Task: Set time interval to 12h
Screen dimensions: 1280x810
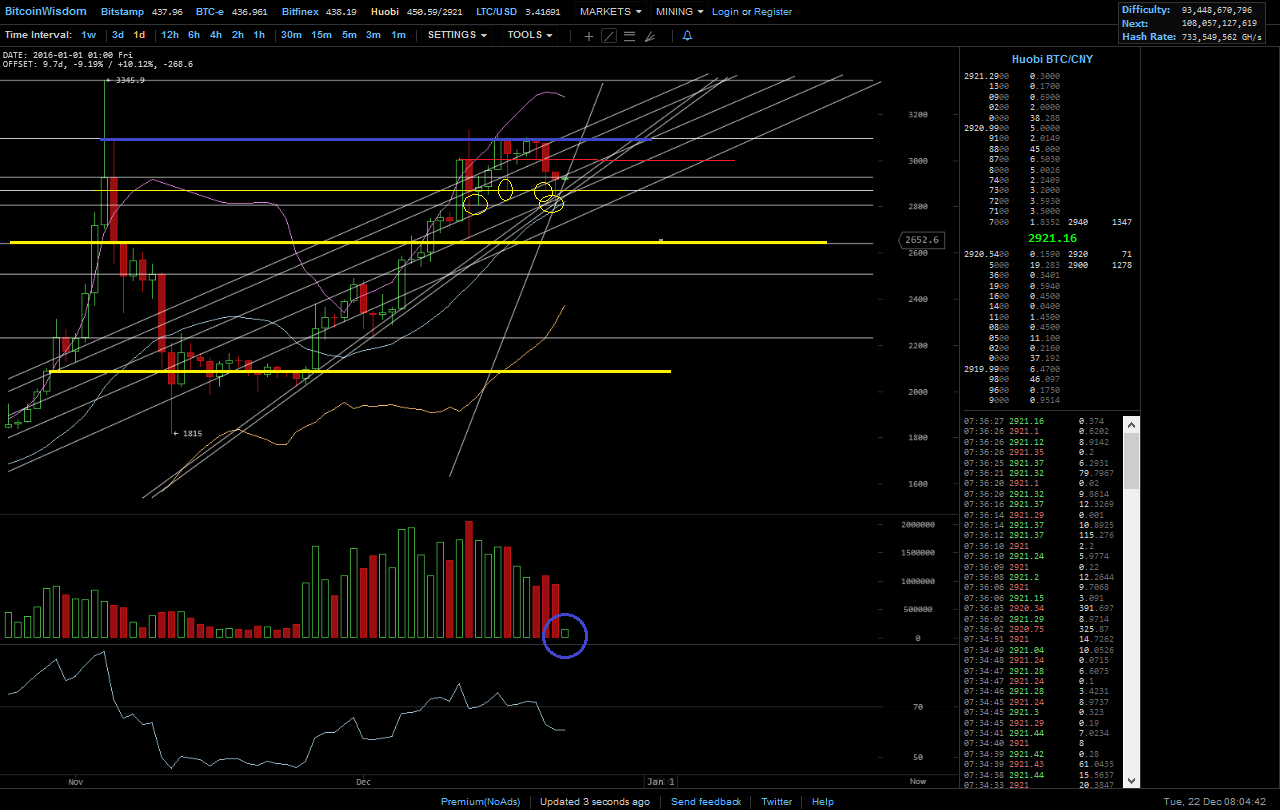Action: [x=170, y=35]
